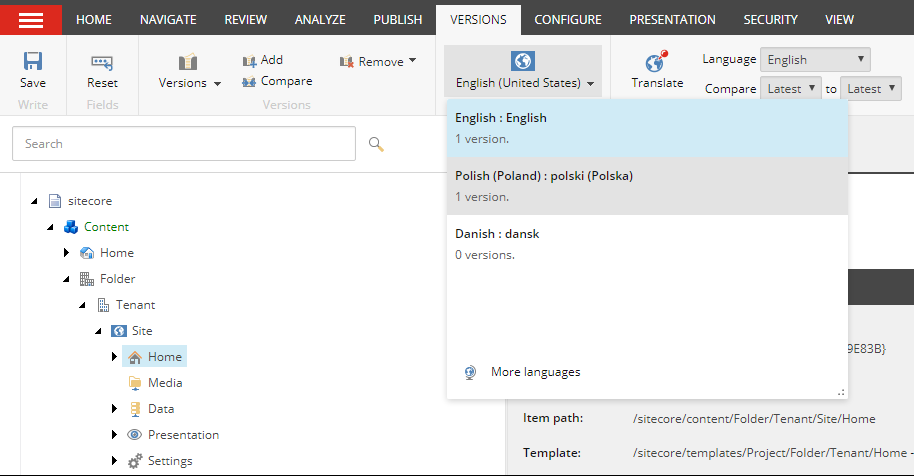Click the More languages link
The width and height of the screenshot is (914, 476).
point(535,372)
